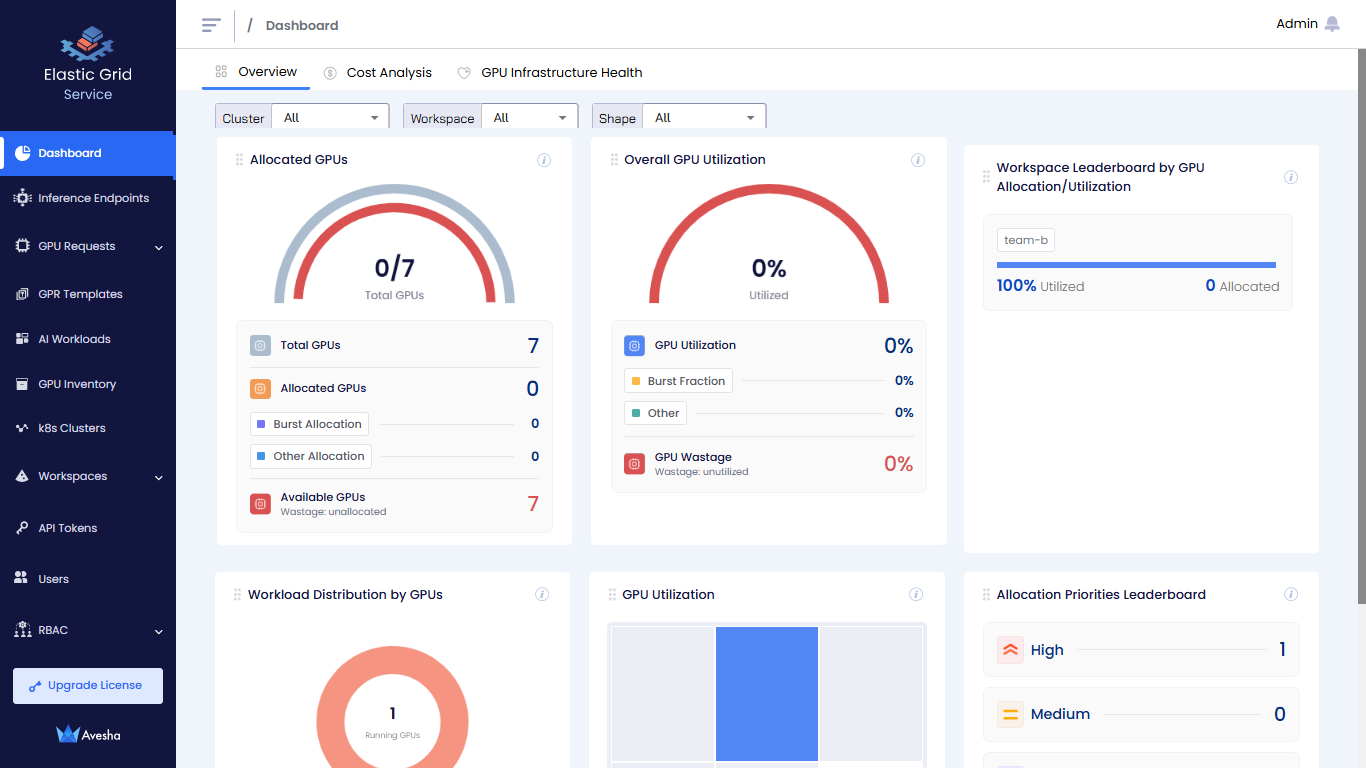Open the Workspace filter dropdown
Viewport: 1366px width, 768px height.
click(x=529, y=118)
